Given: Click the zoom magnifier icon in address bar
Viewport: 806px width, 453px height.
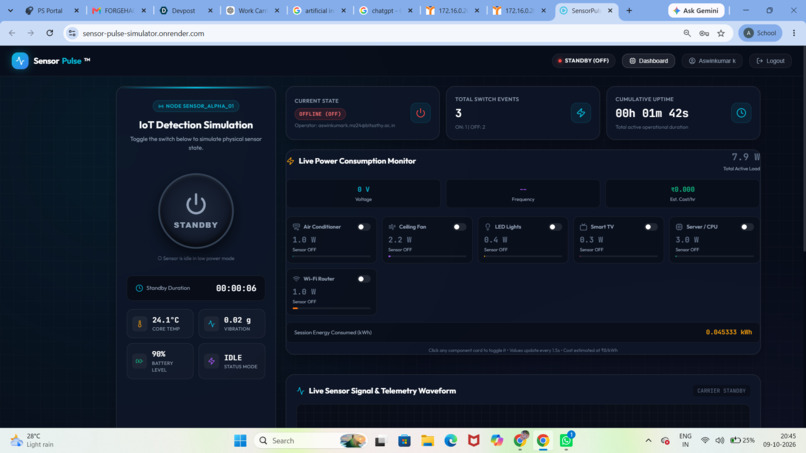Looking at the screenshot, I should [x=687, y=33].
